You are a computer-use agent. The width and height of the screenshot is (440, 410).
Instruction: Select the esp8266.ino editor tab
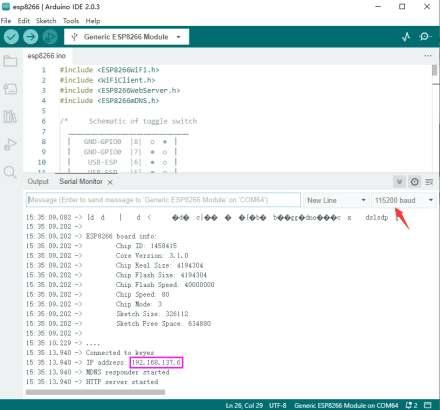[47, 56]
